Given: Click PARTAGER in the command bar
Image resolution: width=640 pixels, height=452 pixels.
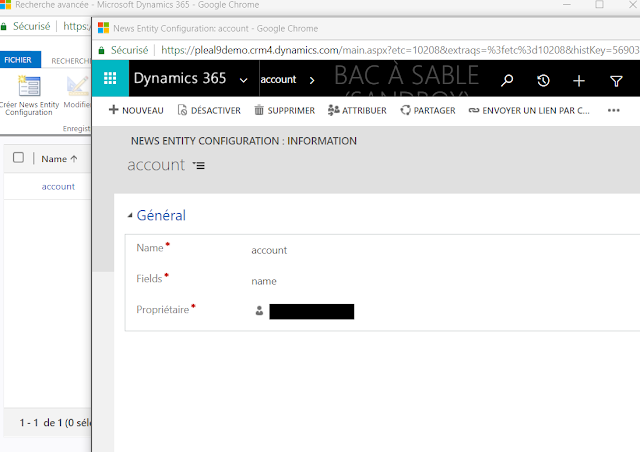Looking at the screenshot, I should pos(428,110).
